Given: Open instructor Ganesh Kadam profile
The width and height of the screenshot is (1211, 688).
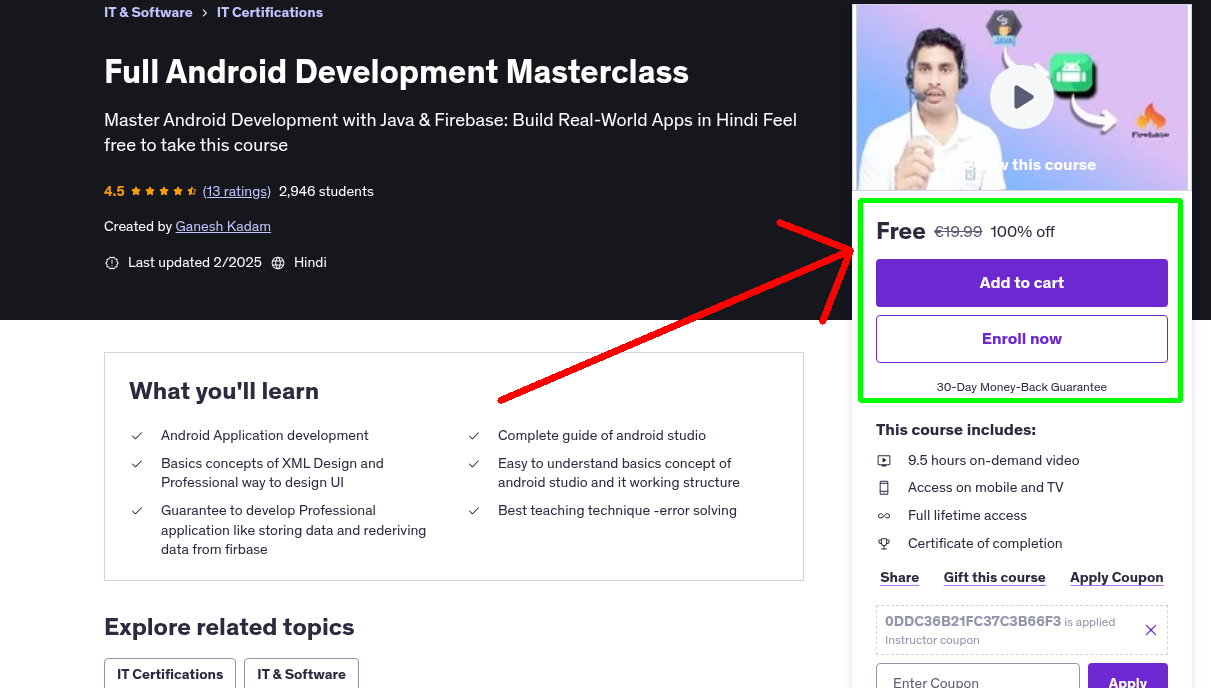Looking at the screenshot, I should [x=223, y=227].
